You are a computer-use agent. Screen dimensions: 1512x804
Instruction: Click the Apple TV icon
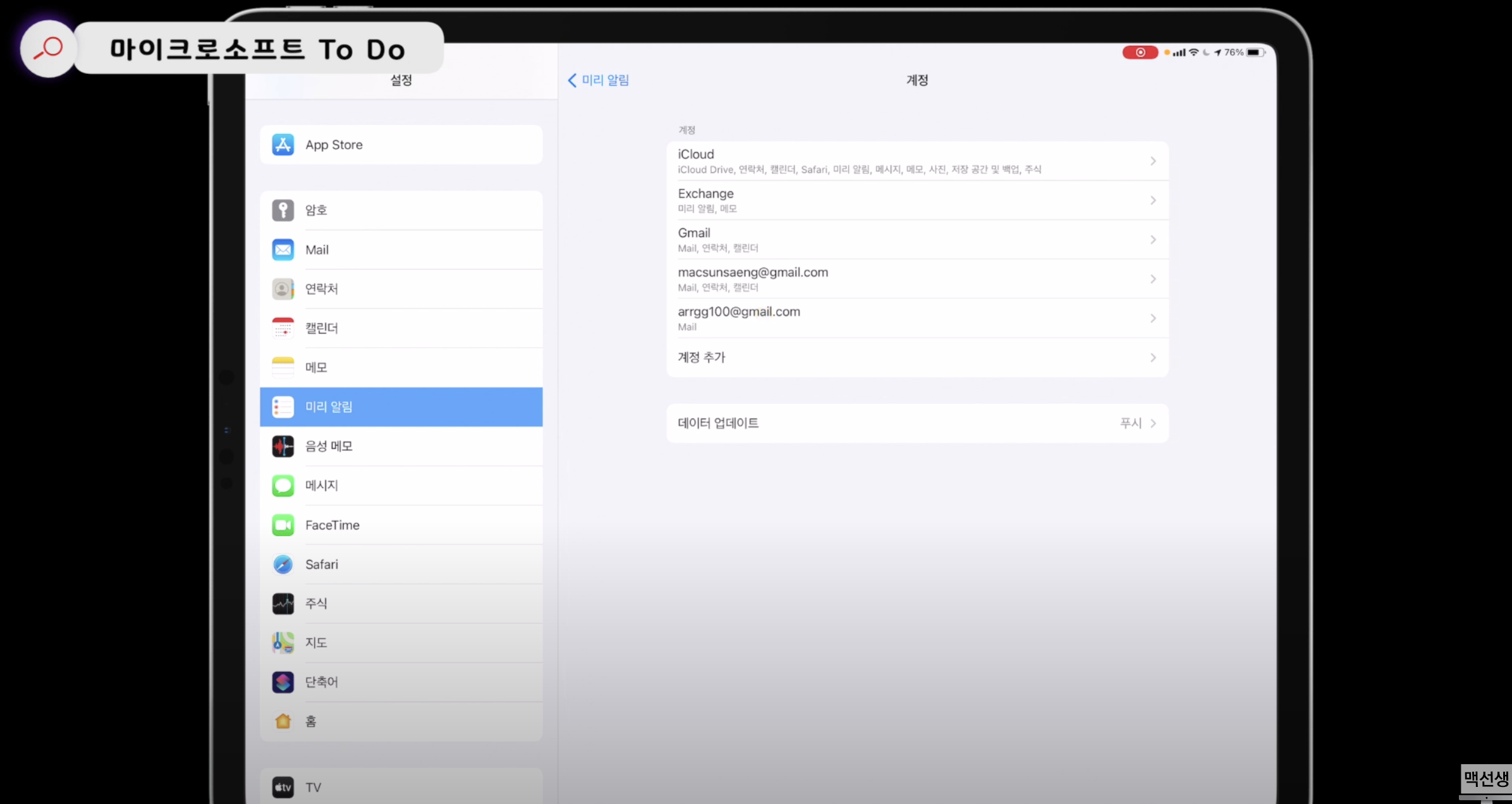(283, 787)
